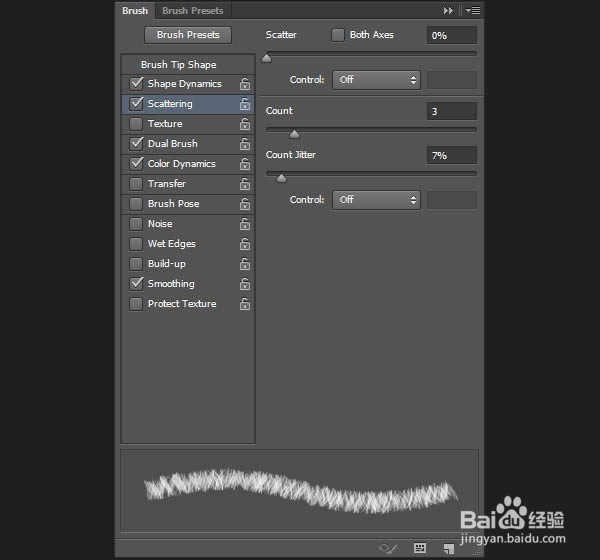Image resolution: width=600 pixels, height=560 pixels.
Task: Toggle lock icon for Brush Pose
Action: click(x=245, y=204)
